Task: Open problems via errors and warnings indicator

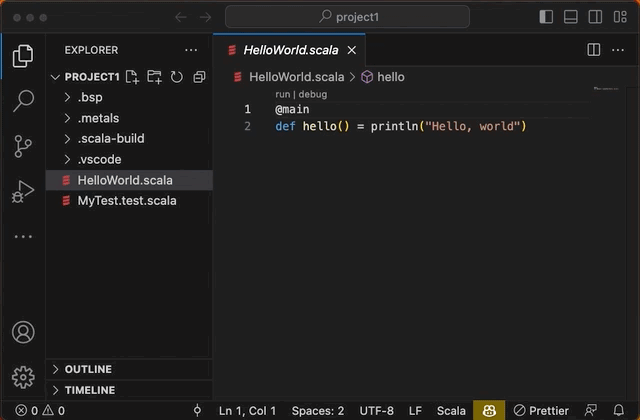Action: pos(40,410)
